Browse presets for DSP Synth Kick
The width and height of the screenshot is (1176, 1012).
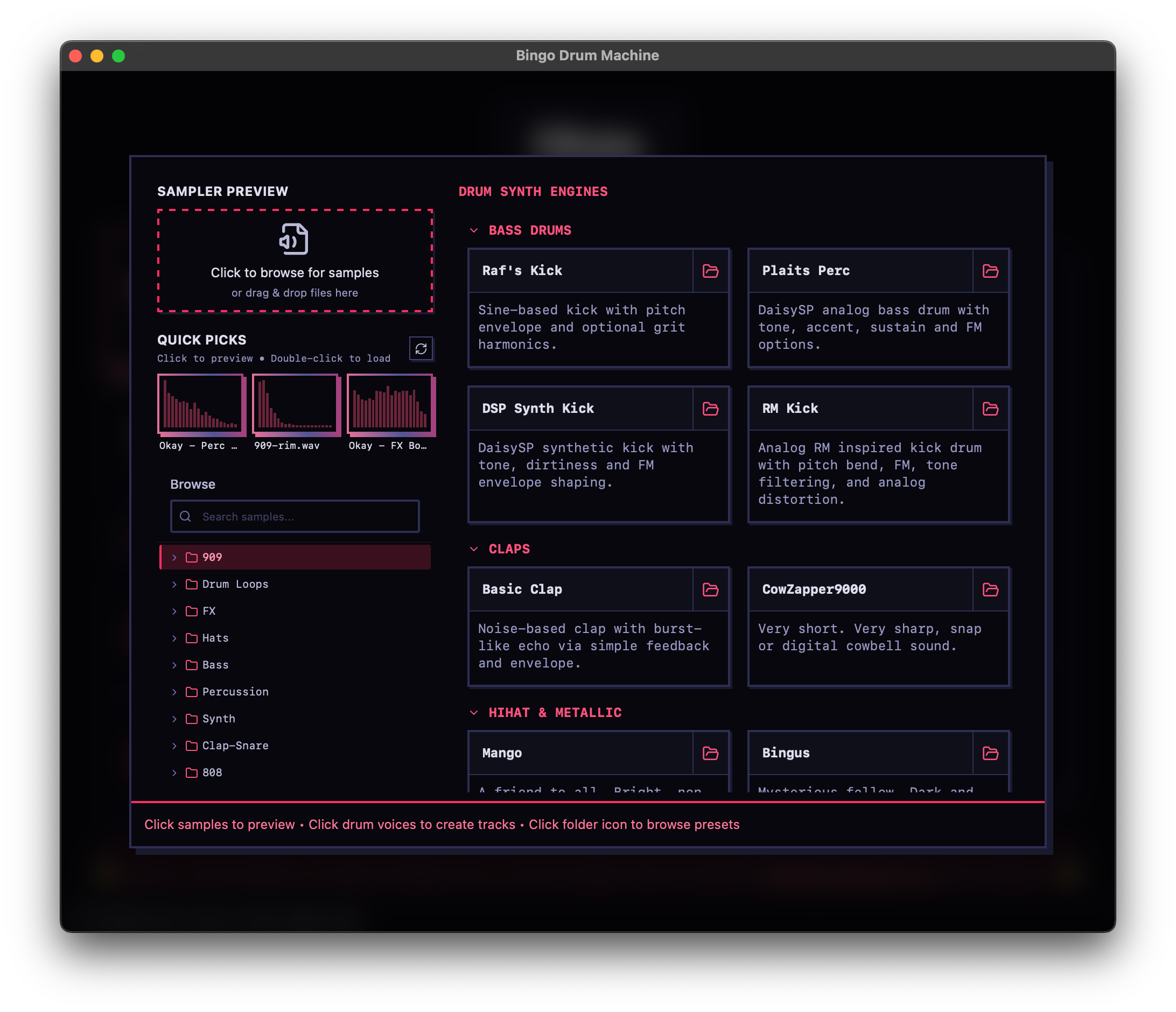[710, 409]
